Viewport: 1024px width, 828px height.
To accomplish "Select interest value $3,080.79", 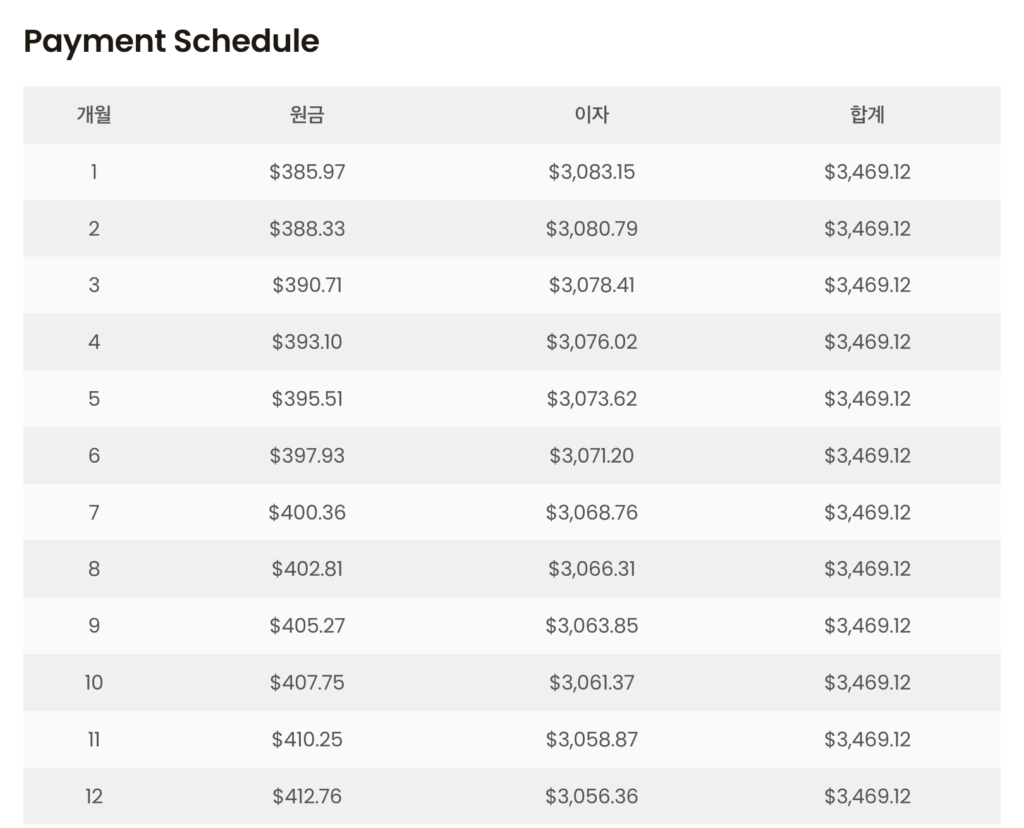I will [592, 229].
